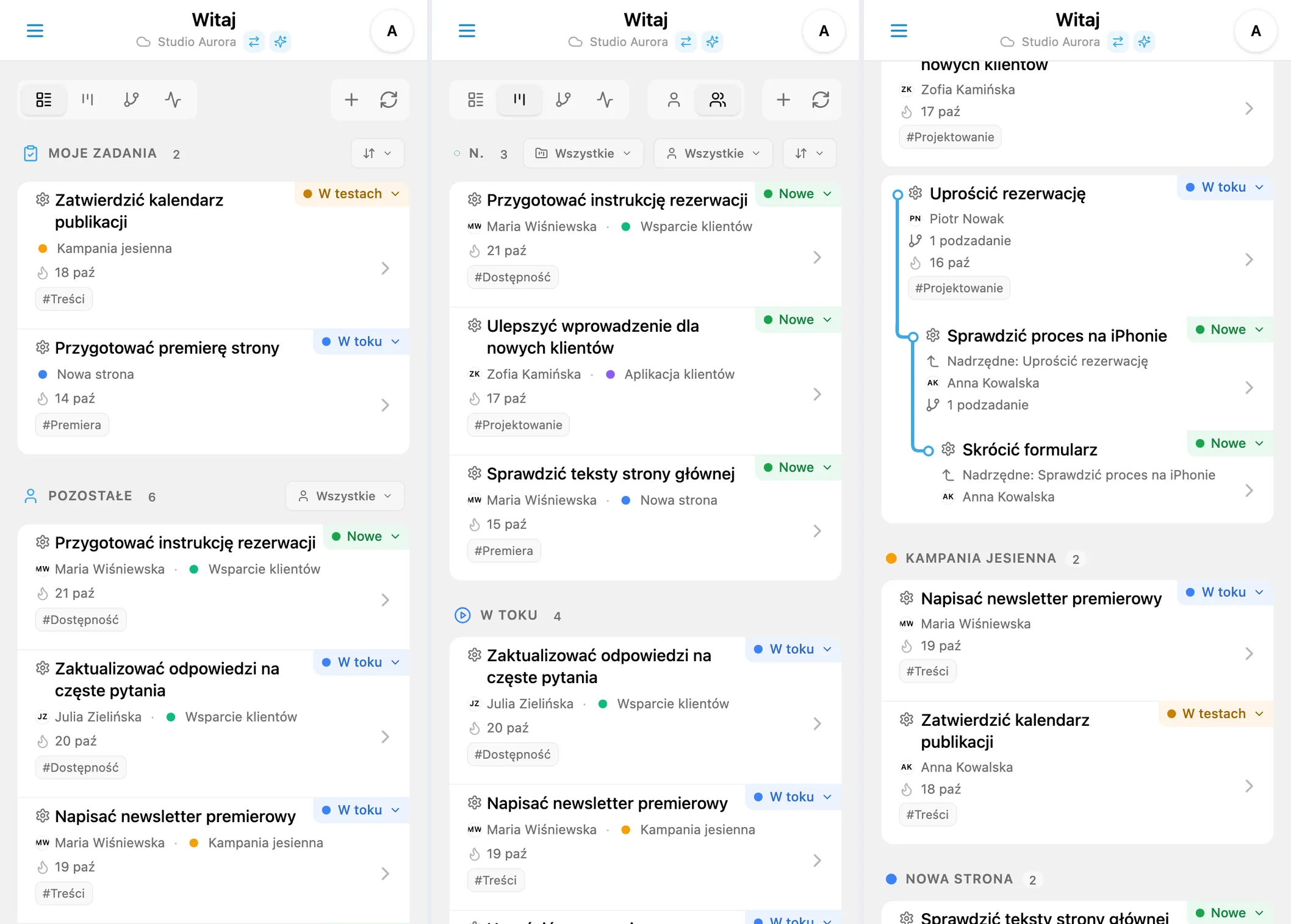Image resolution: width=1291 pixels, height=924 pixels.
Task: Refresh tasks in middle panel
Action: click(821, 99)
